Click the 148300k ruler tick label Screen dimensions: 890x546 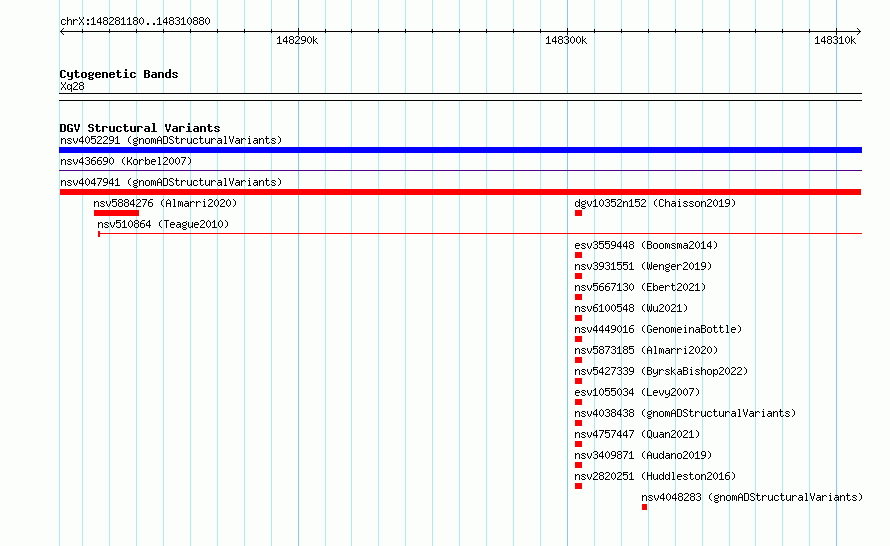(566, 40)
